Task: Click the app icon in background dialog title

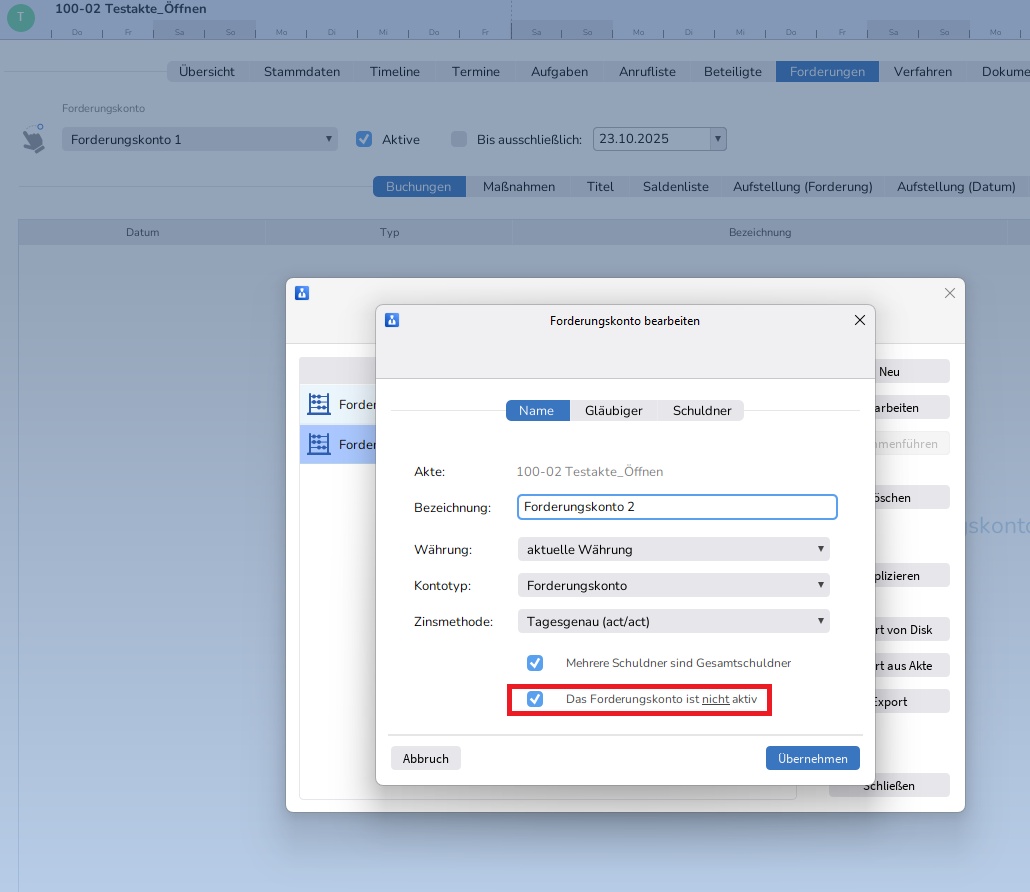Action: 302,293
